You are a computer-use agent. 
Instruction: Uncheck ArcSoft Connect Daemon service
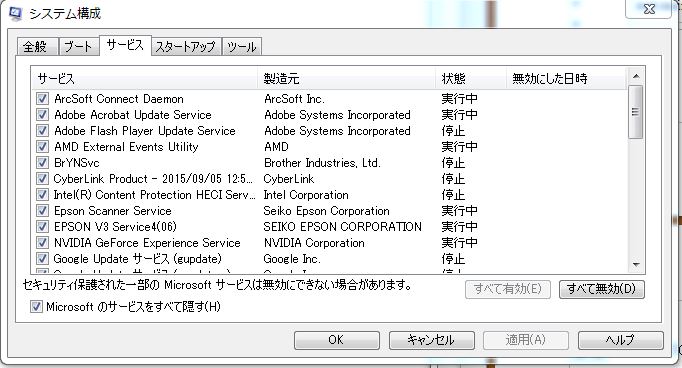pyautogui.click(x=42, y=99)
